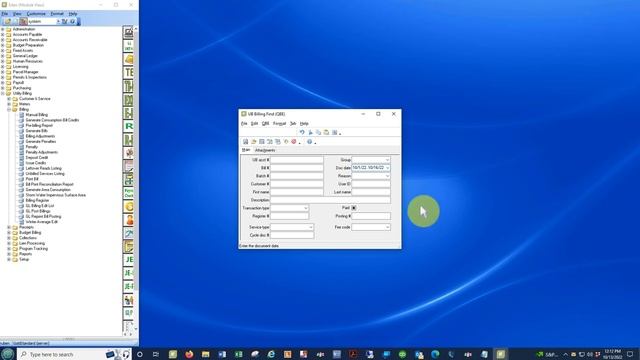640x360 pixels.
Task: Expand the Receipts folder
Action: coord(9,227)
